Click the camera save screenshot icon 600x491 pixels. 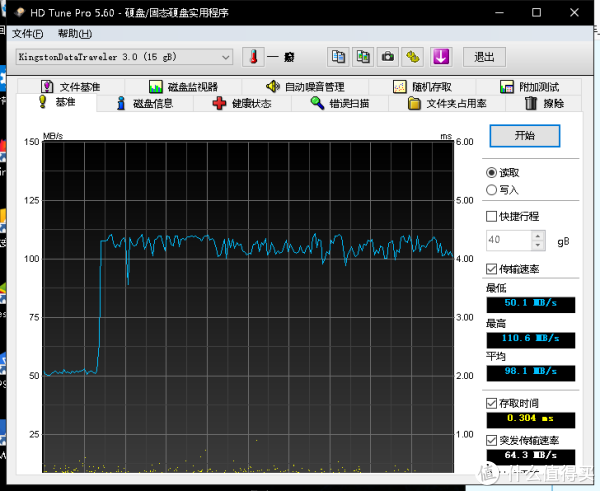[x=388, y=57]
